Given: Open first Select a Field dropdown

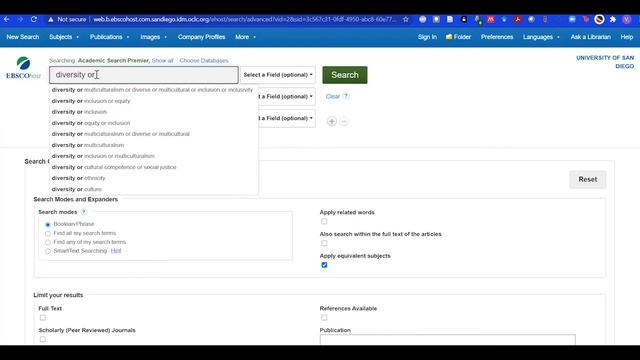Looking at the screenshot, I should [278, 75].
